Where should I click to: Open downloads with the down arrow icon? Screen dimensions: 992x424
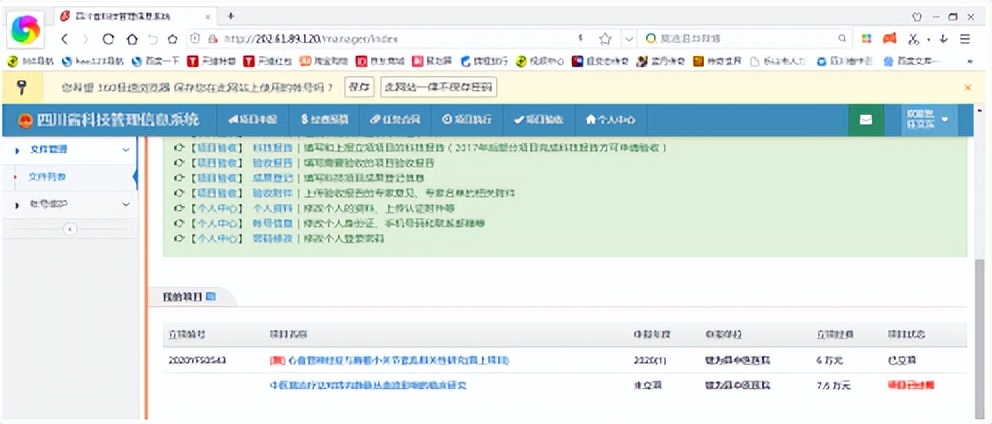[x=943, y=39]
